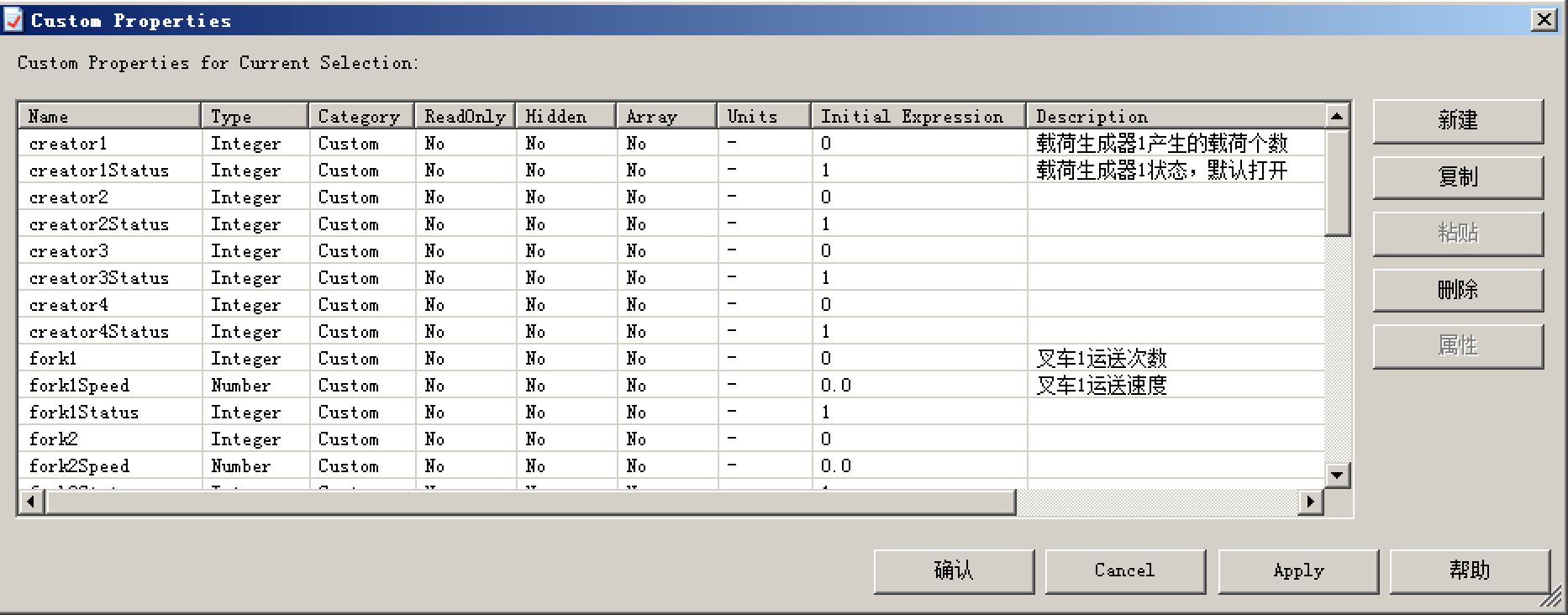The height and width of the screenshot is (615, 1568).
Task: Click the Type column header
Action: click(x=255, y=117)
